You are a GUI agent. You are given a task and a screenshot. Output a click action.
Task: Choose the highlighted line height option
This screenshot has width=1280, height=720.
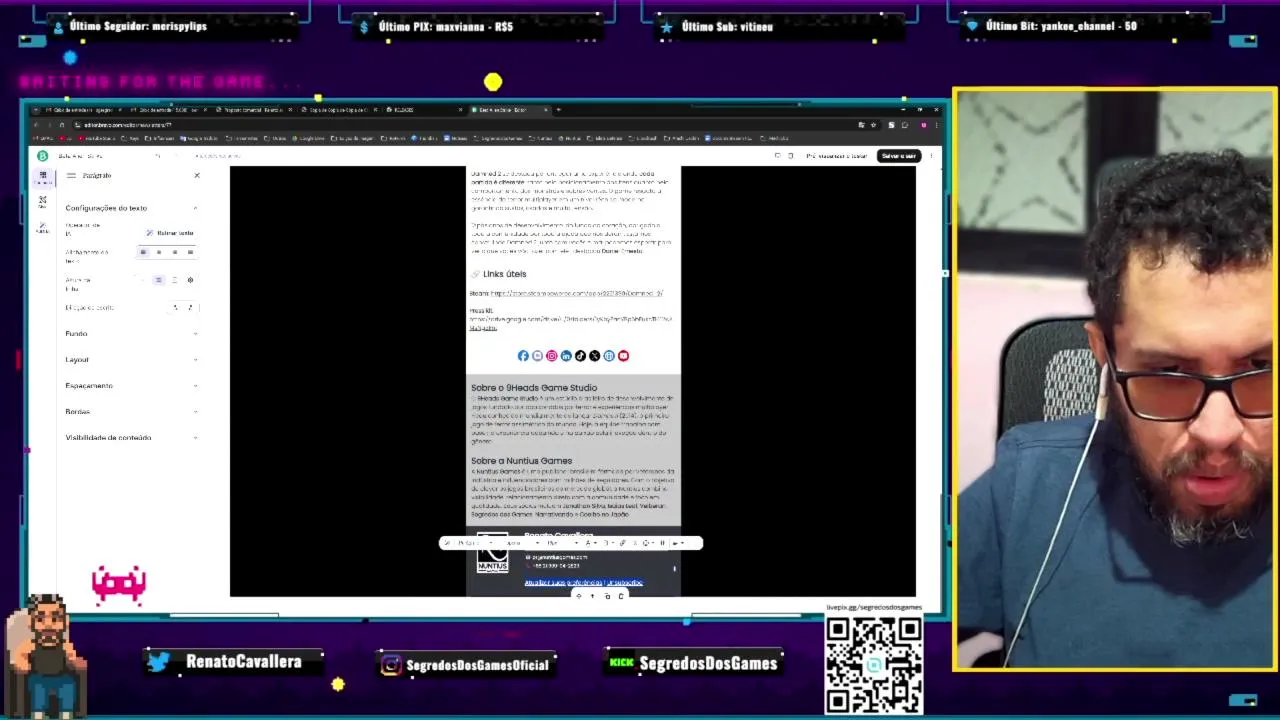158,280
